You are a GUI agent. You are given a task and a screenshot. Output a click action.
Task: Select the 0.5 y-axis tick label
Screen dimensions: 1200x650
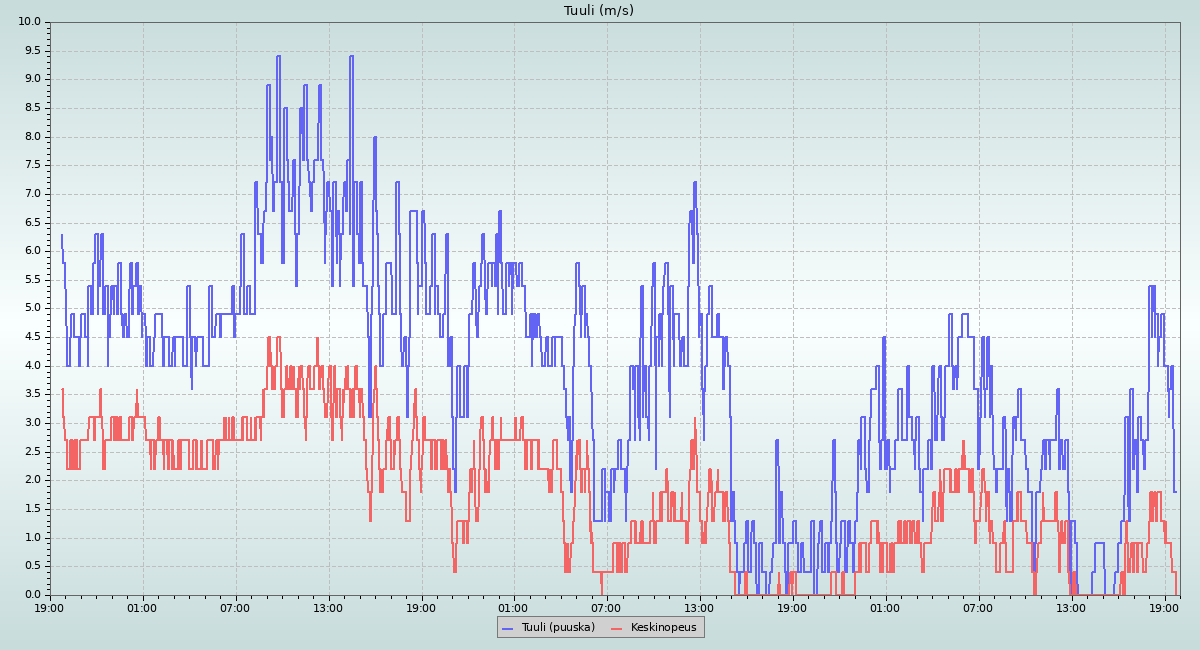pos(32,566)
